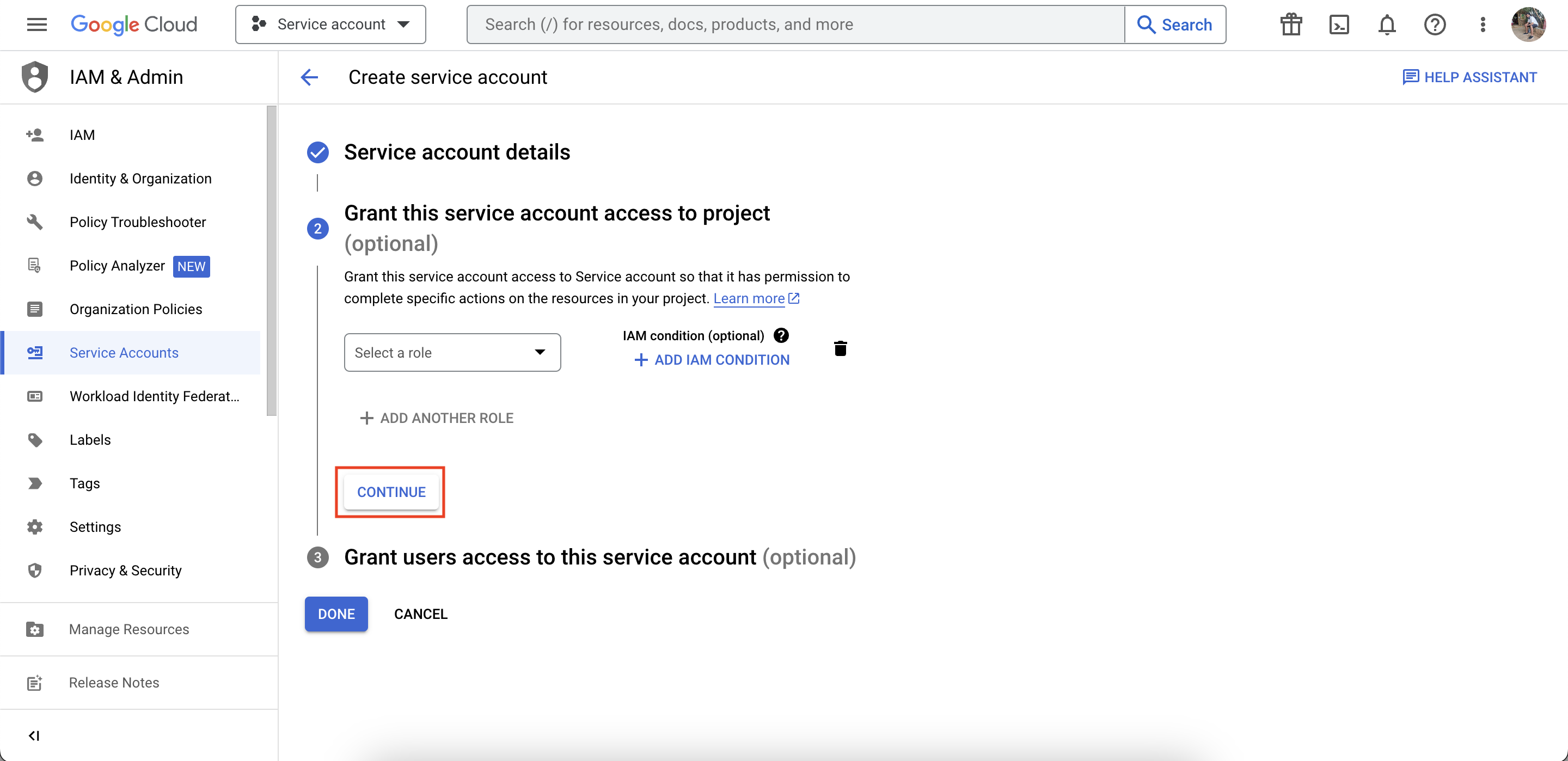Screen dimensions: 1568x761
Task: Click the Settings gear icon
Action: 35,526
